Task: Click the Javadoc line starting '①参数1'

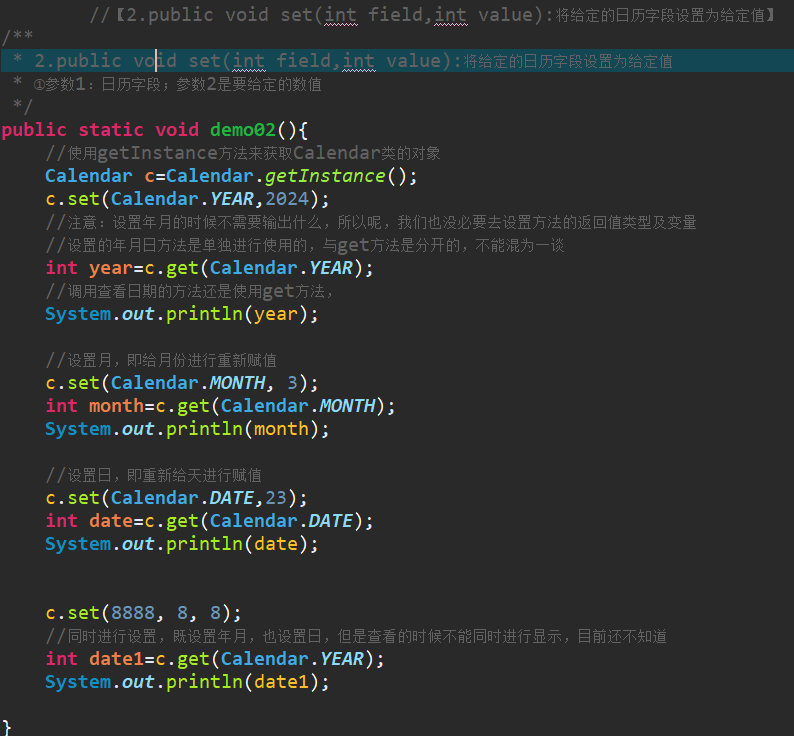Action: tap(167, 84)
